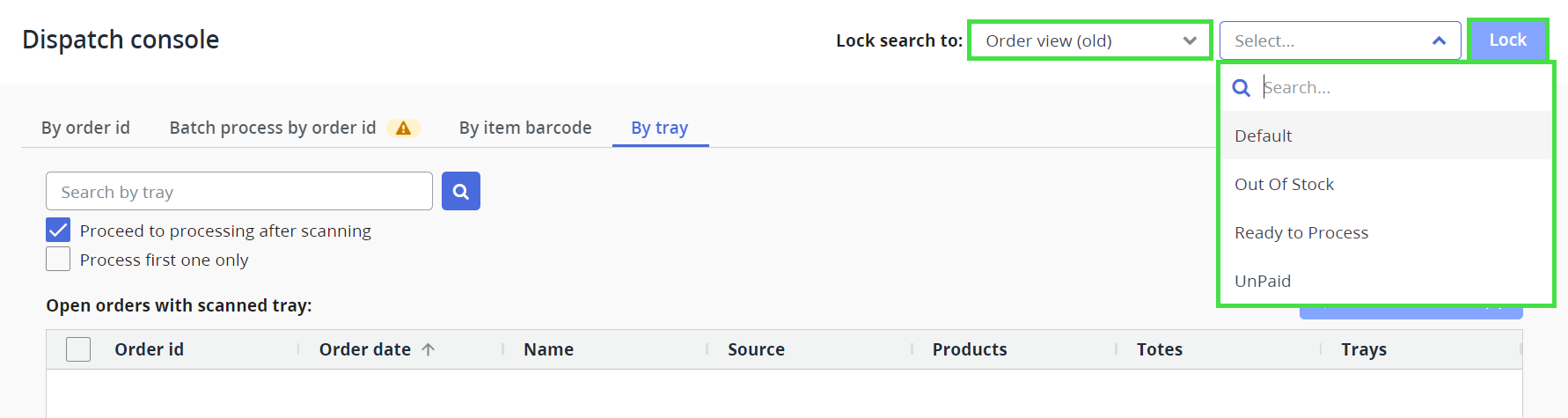
Task: Click the blue search magnifier button
Action: pyautogui.click(x=461, y=191)
